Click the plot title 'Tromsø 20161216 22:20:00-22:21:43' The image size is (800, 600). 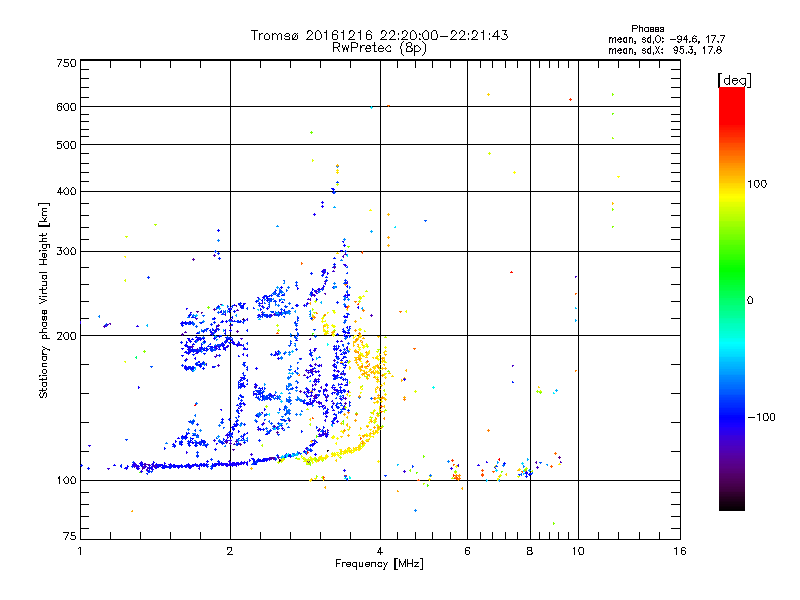379,35
